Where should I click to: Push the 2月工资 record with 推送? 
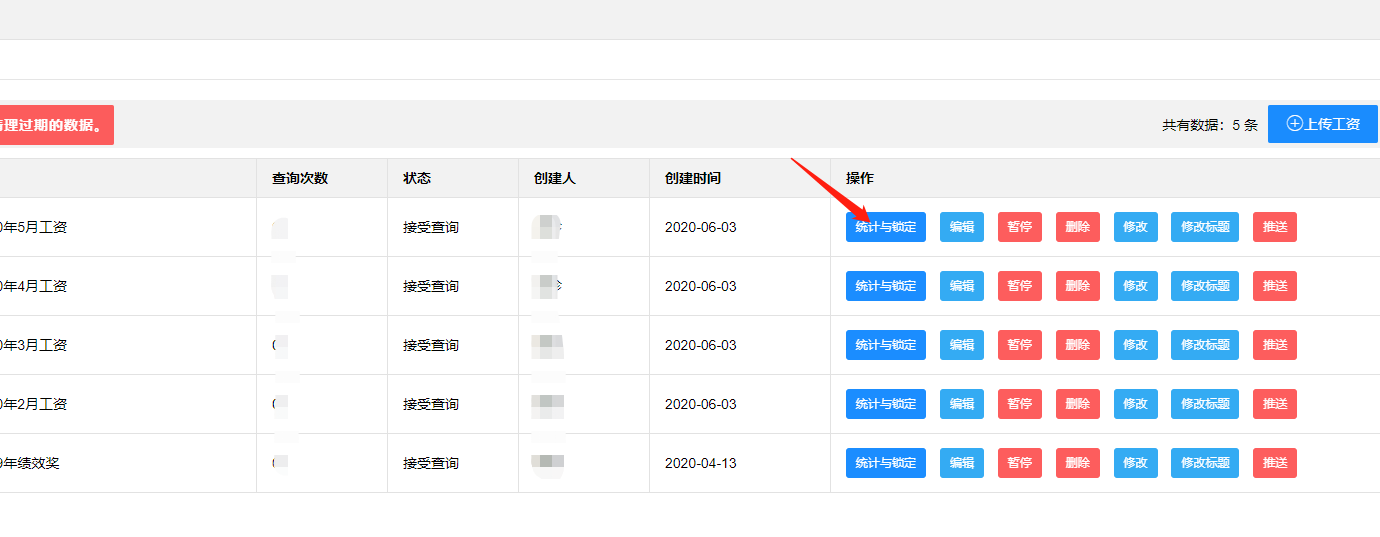coord(1274,404)
